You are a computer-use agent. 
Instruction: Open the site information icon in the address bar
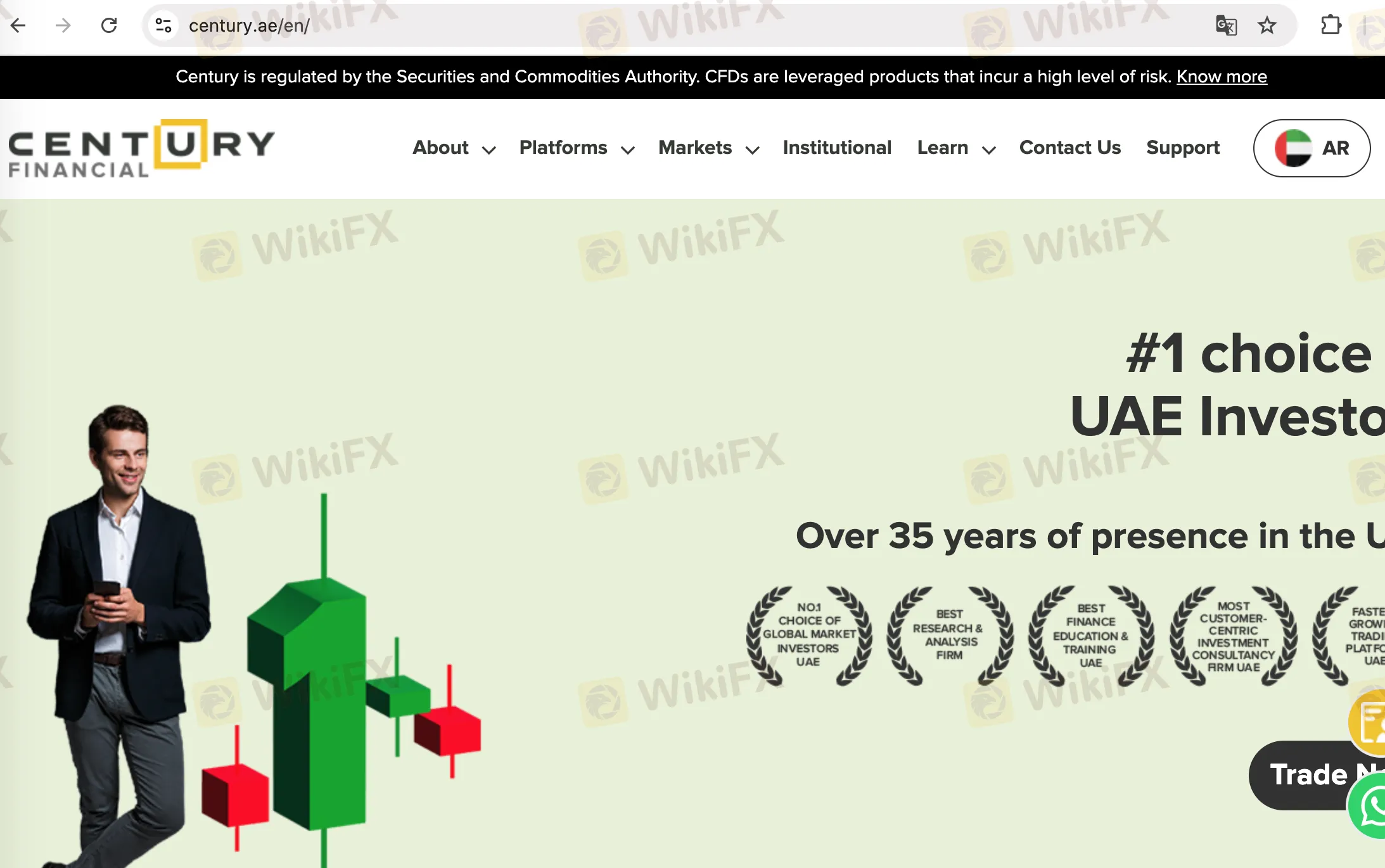point(163,25)
